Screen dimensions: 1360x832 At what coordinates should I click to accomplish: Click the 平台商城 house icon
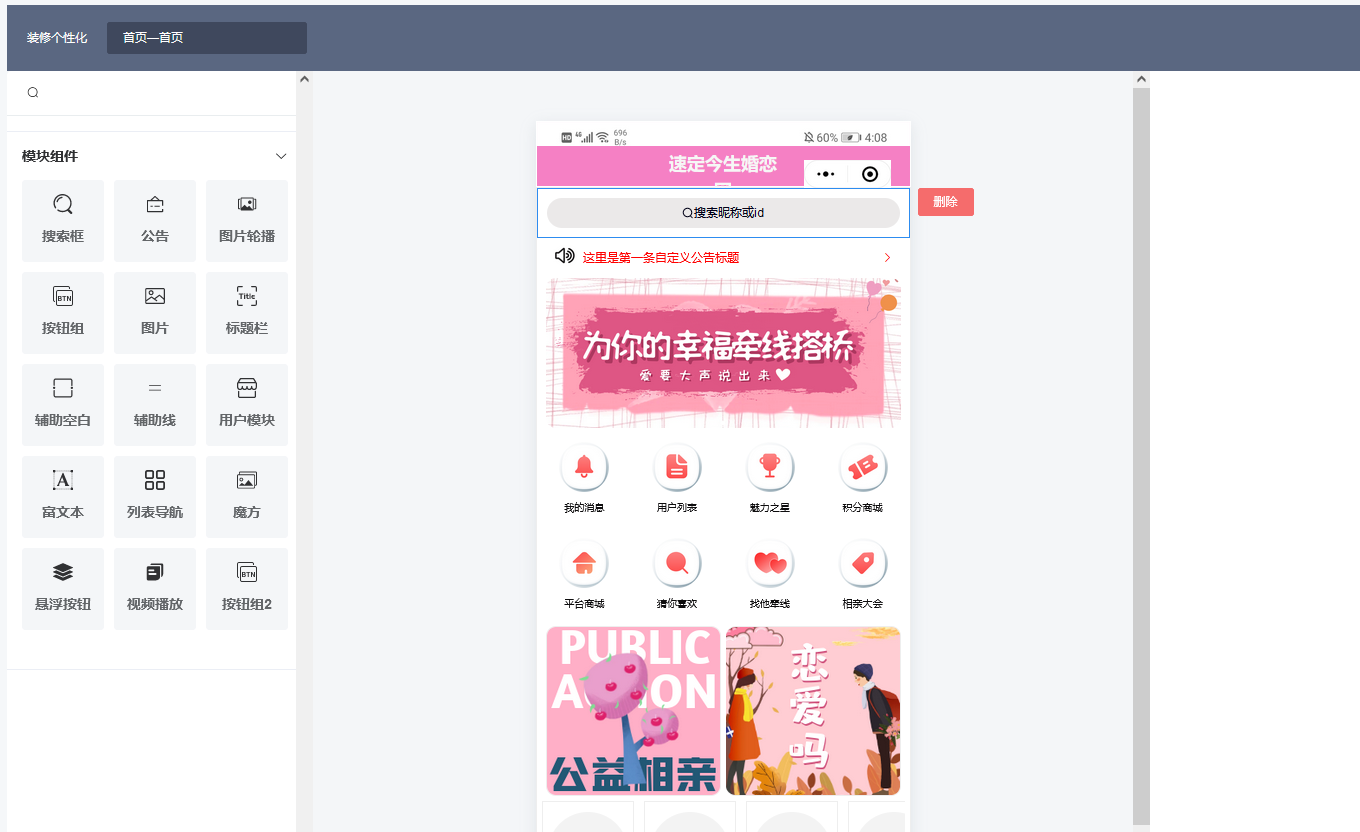pyautogui.click(x=584, y=563)
